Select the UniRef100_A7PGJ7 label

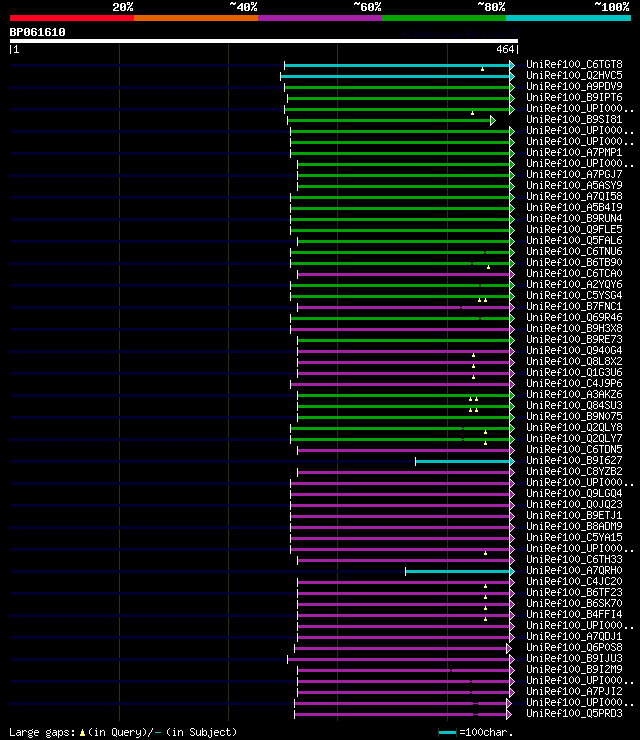(574, 175)
